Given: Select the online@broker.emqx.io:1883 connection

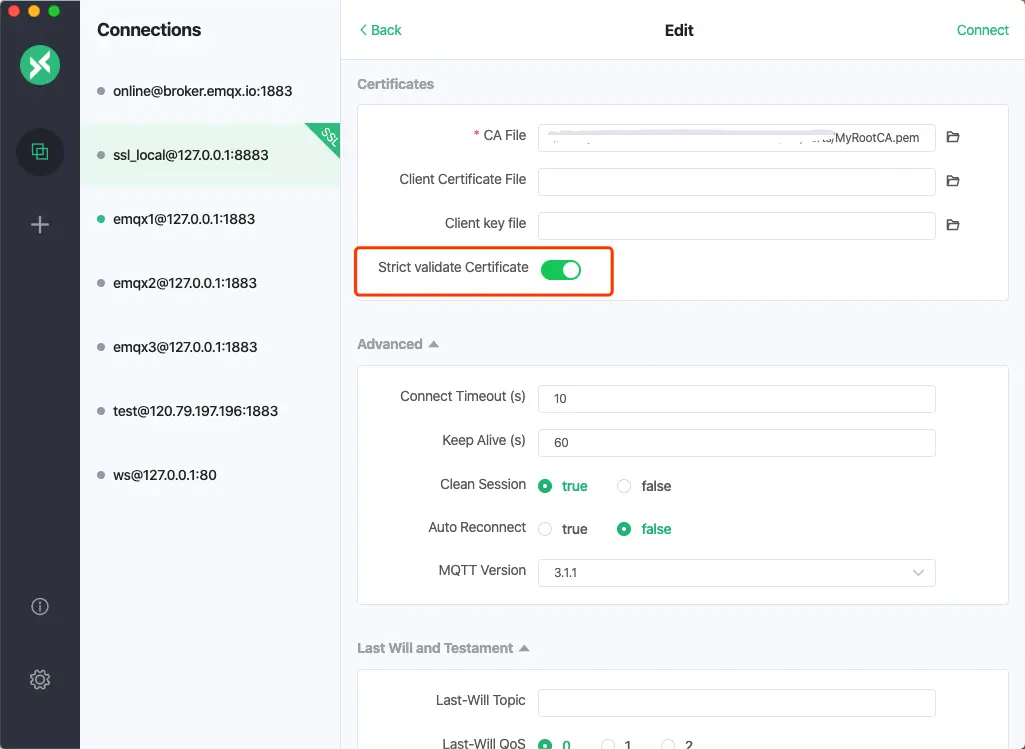Looking at the screenshot, I should pos(202,91).
